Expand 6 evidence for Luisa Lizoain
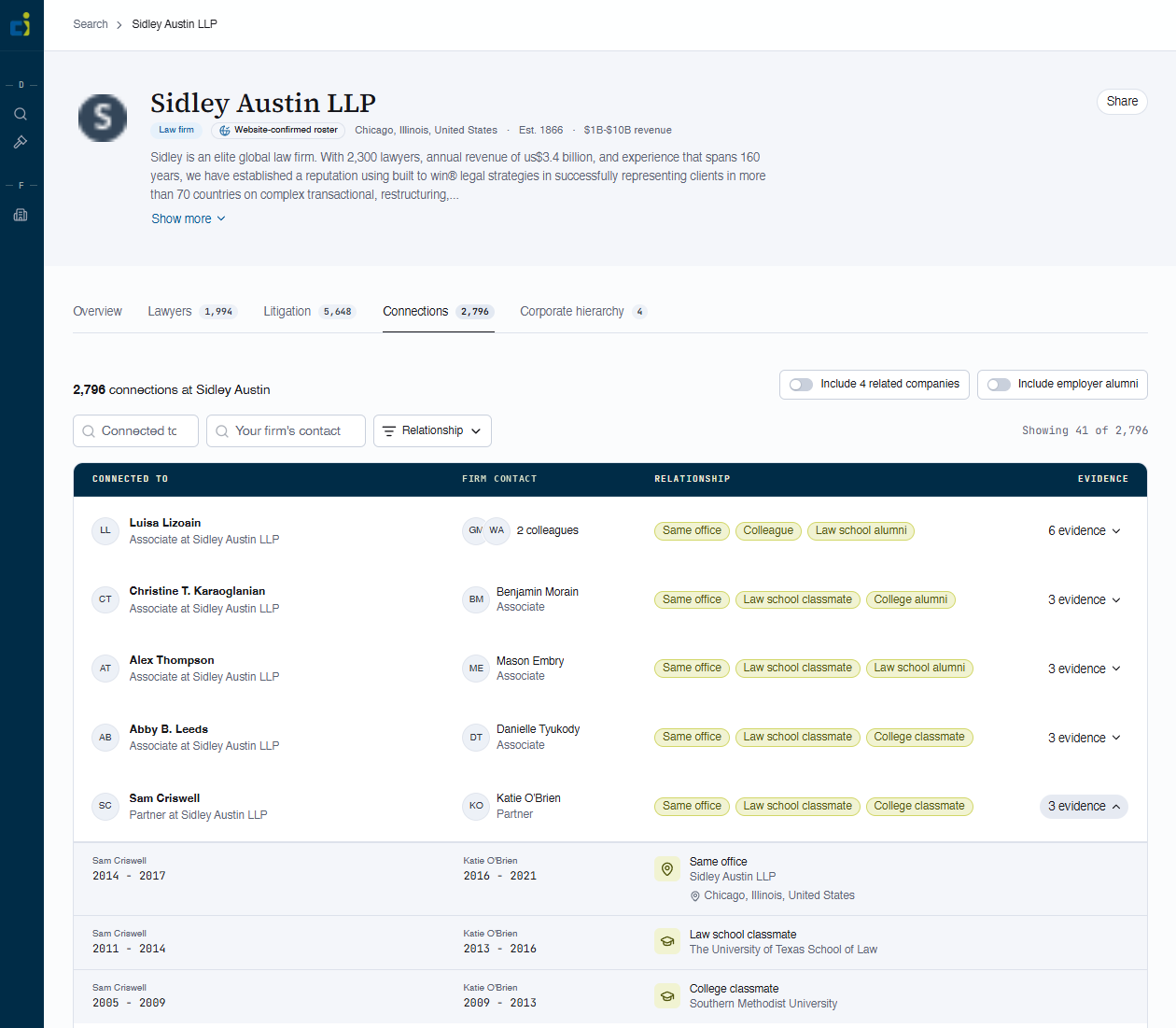Image resolution: width=1176 pixels, height=1028 pixels. click(x=1084, y=530)
